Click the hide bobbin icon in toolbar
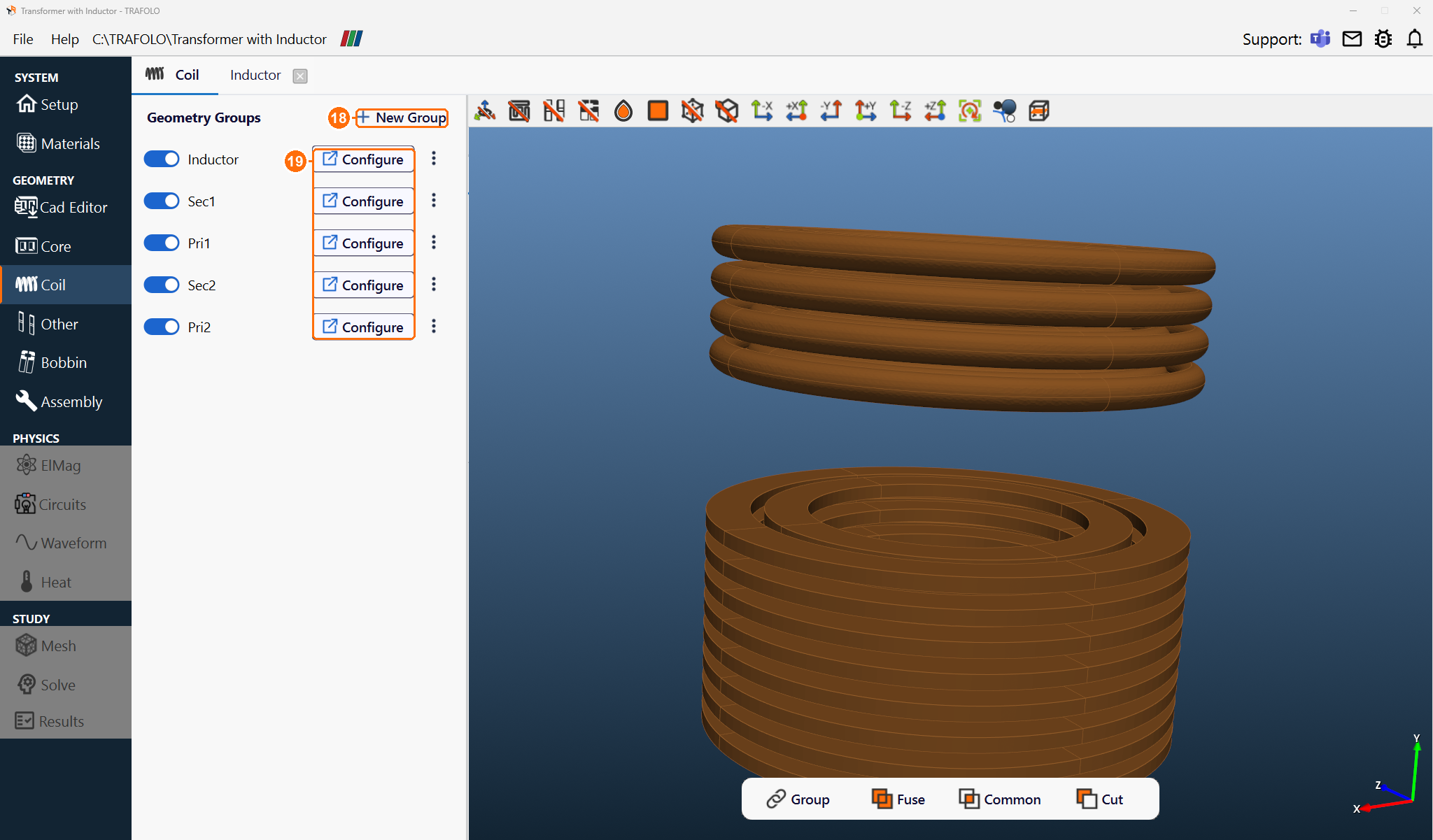1433x840 pixels. [554, 111]
